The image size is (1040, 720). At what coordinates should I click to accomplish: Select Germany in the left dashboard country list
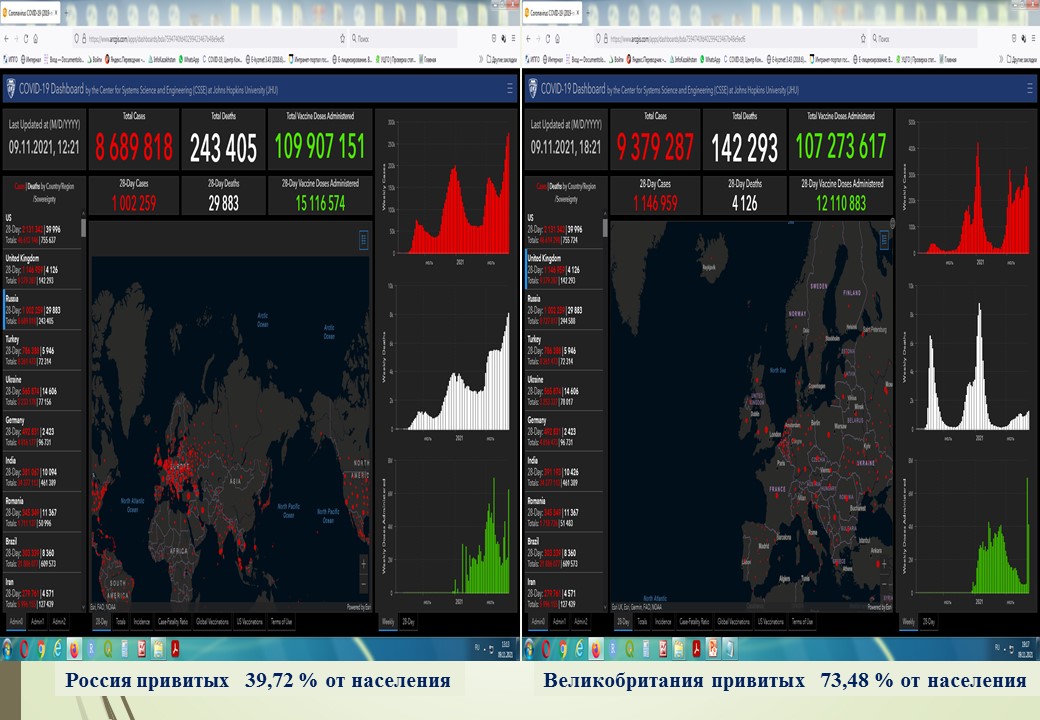42,431
